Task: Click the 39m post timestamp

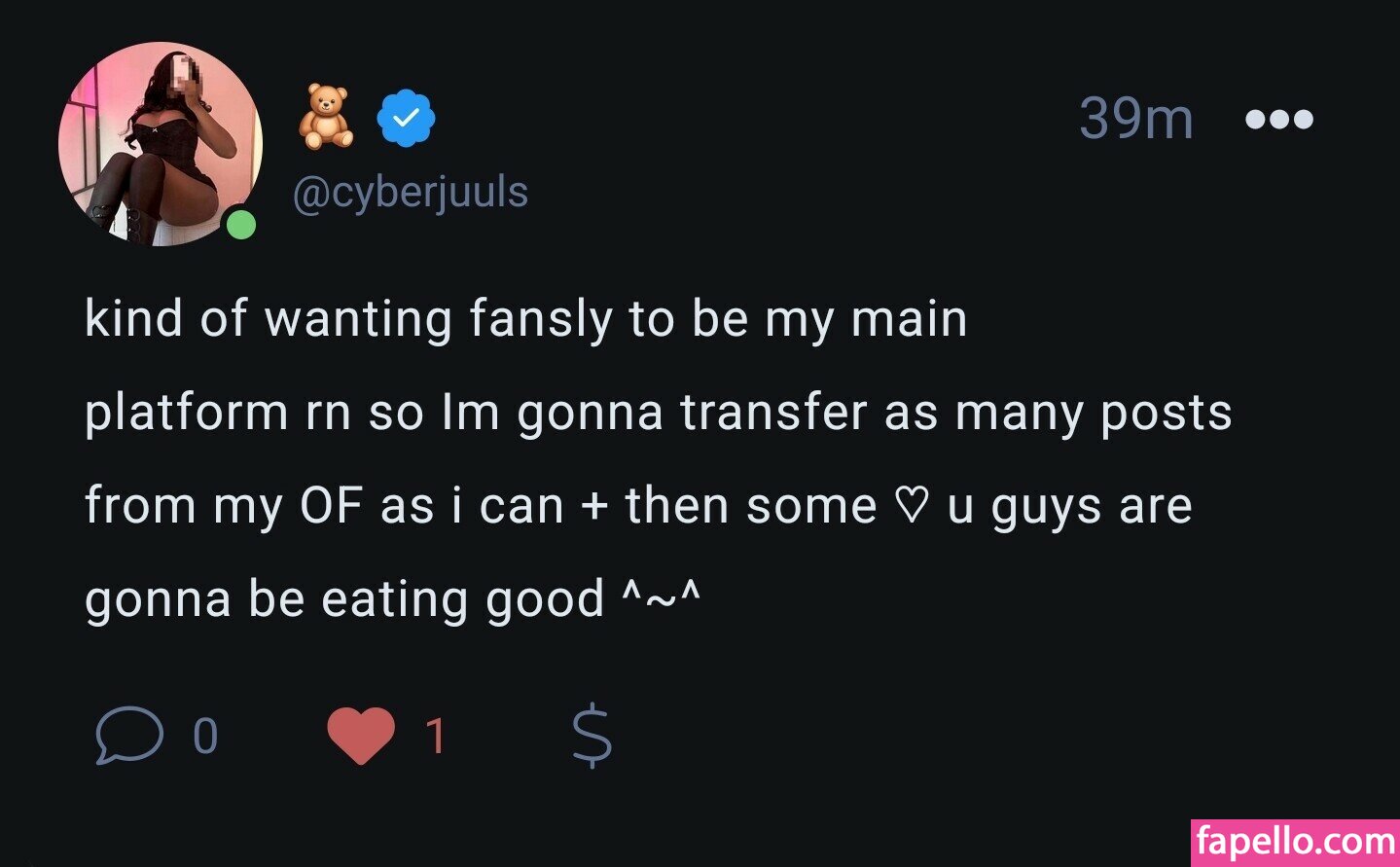Action: [1135, 119]
